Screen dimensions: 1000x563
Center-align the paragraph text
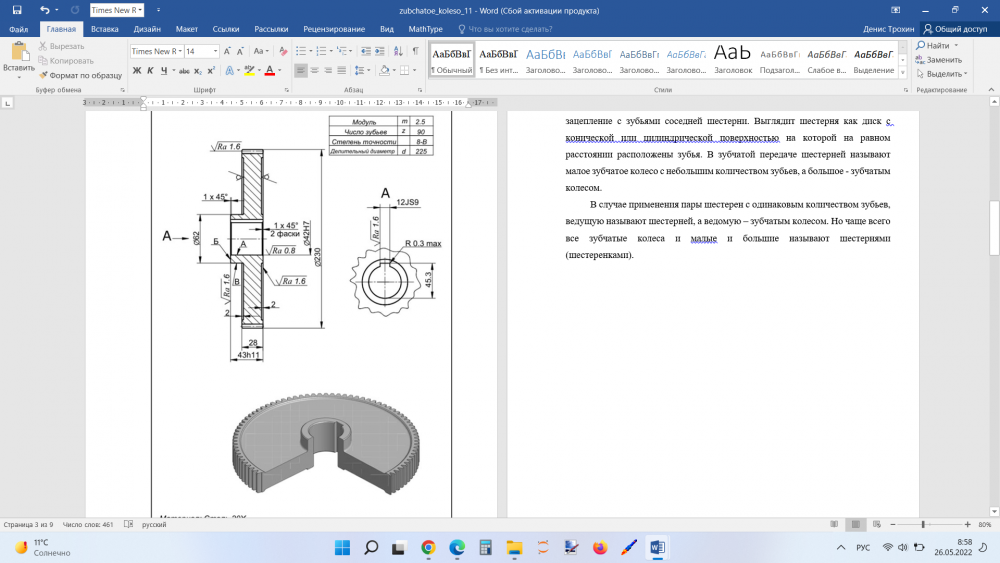[314, 70]
